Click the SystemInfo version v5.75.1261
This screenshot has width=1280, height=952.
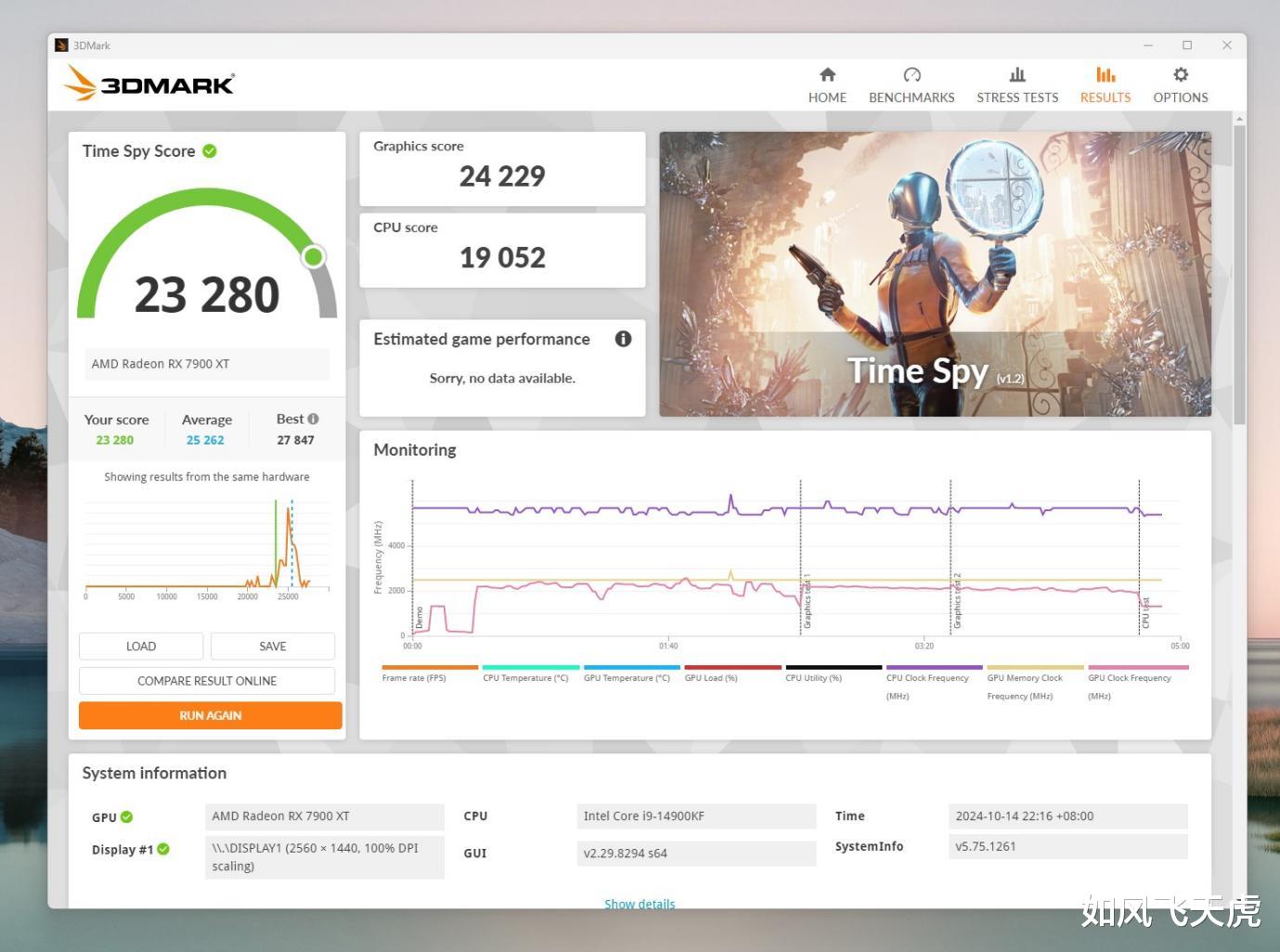point(1068,846)
